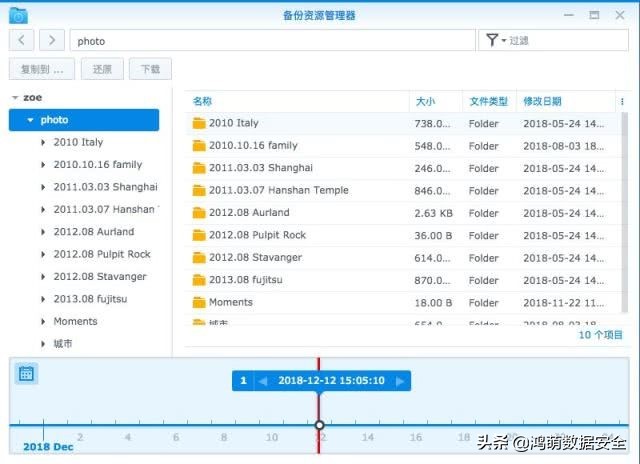Sort by 文件类型 column header
The width and height of the screenshot is (640, 464).
click(x=489, y=101)
